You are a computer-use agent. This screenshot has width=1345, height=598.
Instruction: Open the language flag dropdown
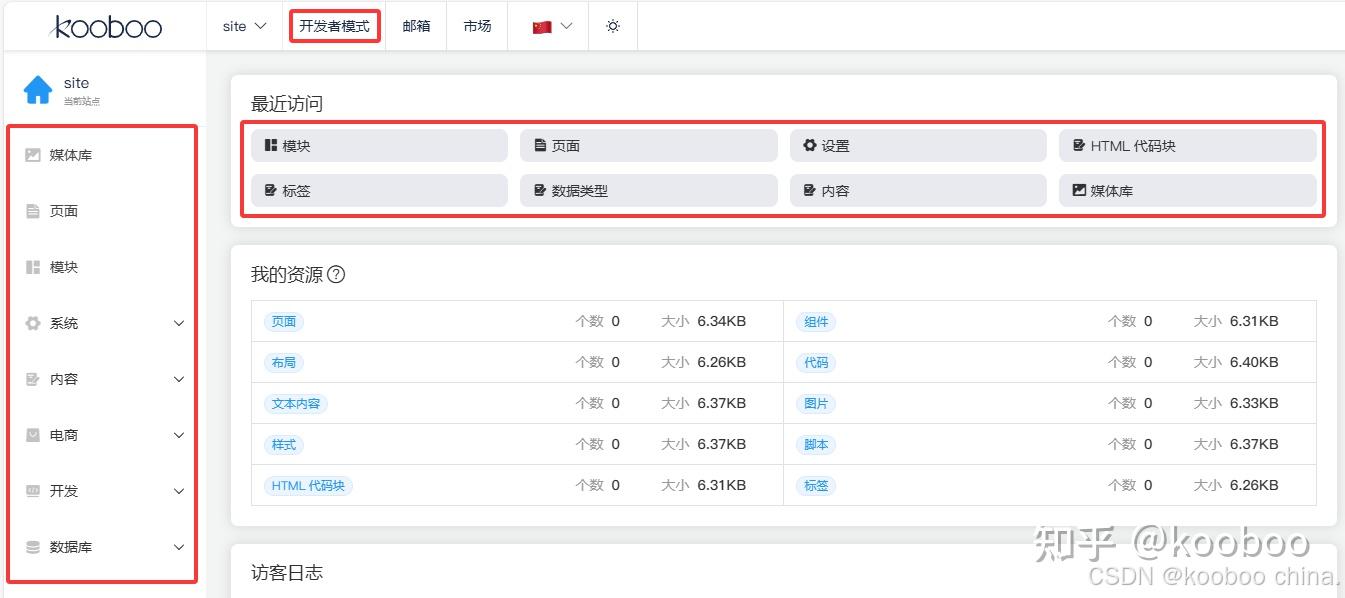548,26
